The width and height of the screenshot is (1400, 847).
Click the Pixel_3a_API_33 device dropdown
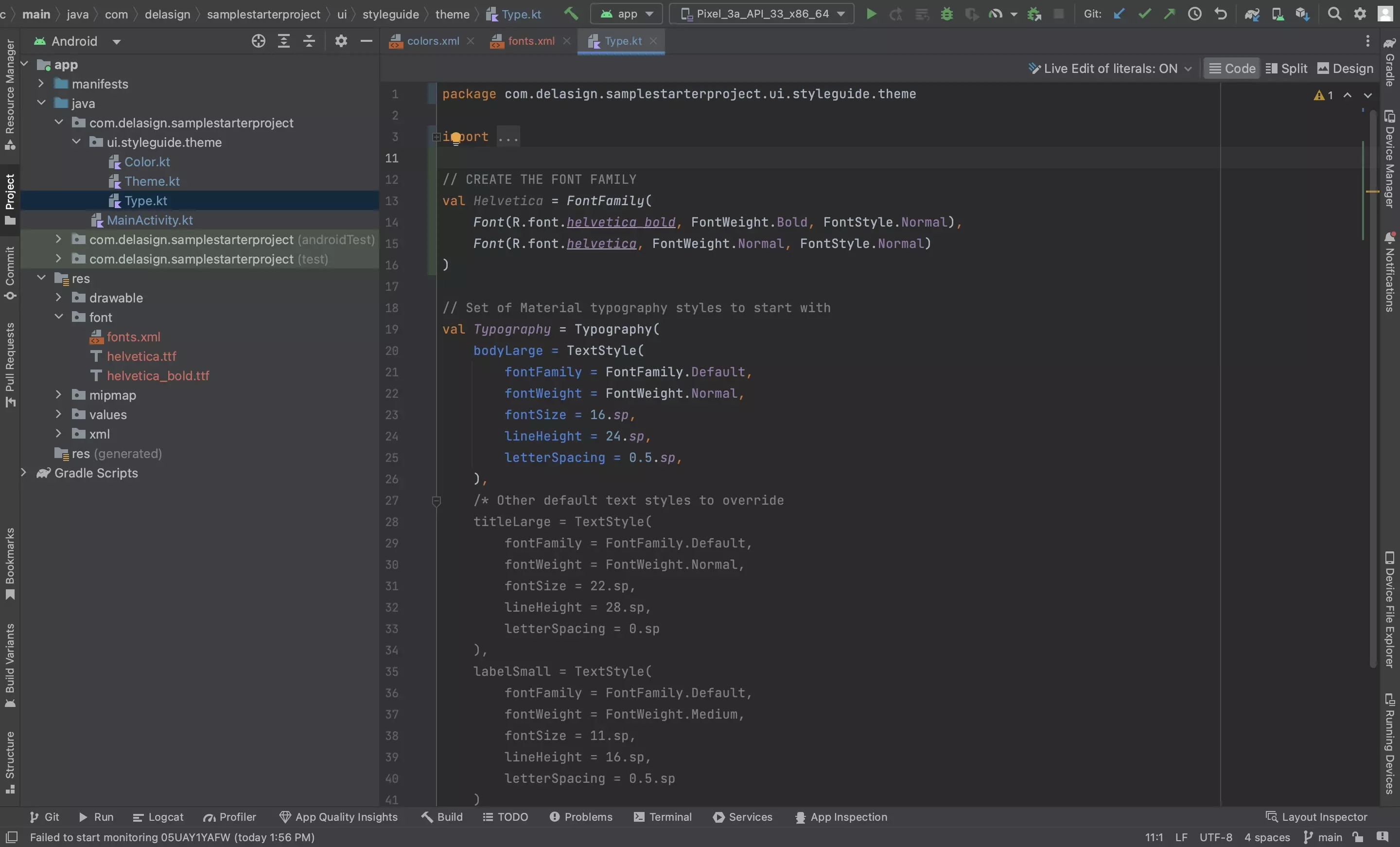[x=762, y=13]
